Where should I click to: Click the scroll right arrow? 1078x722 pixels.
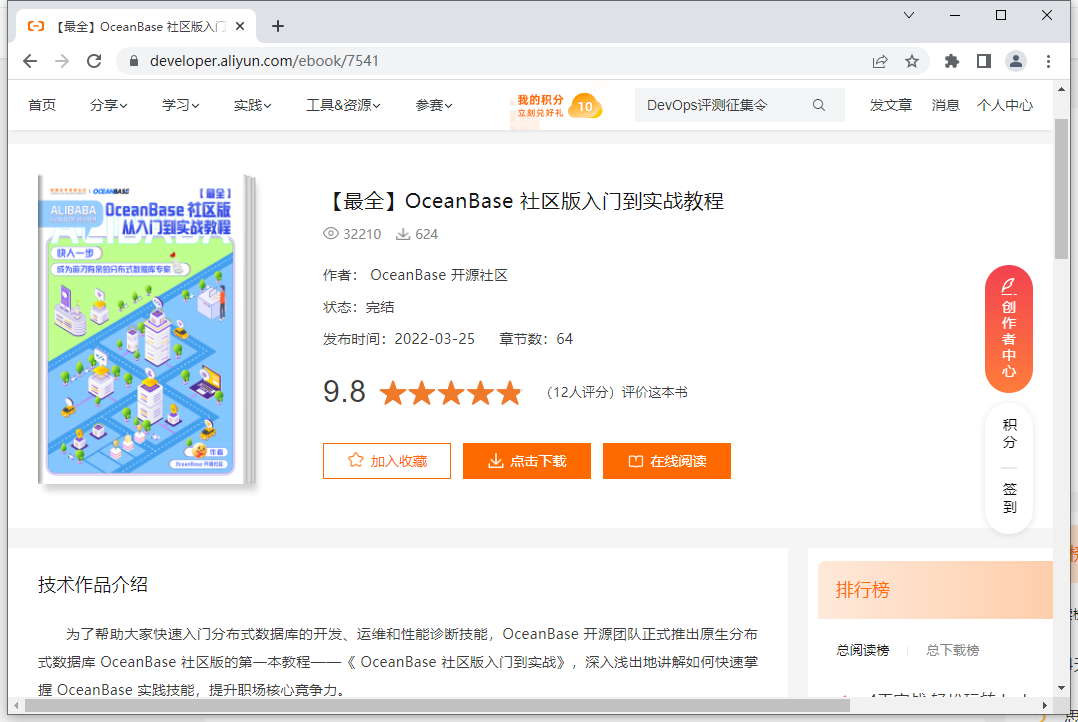pos(1044,705)
